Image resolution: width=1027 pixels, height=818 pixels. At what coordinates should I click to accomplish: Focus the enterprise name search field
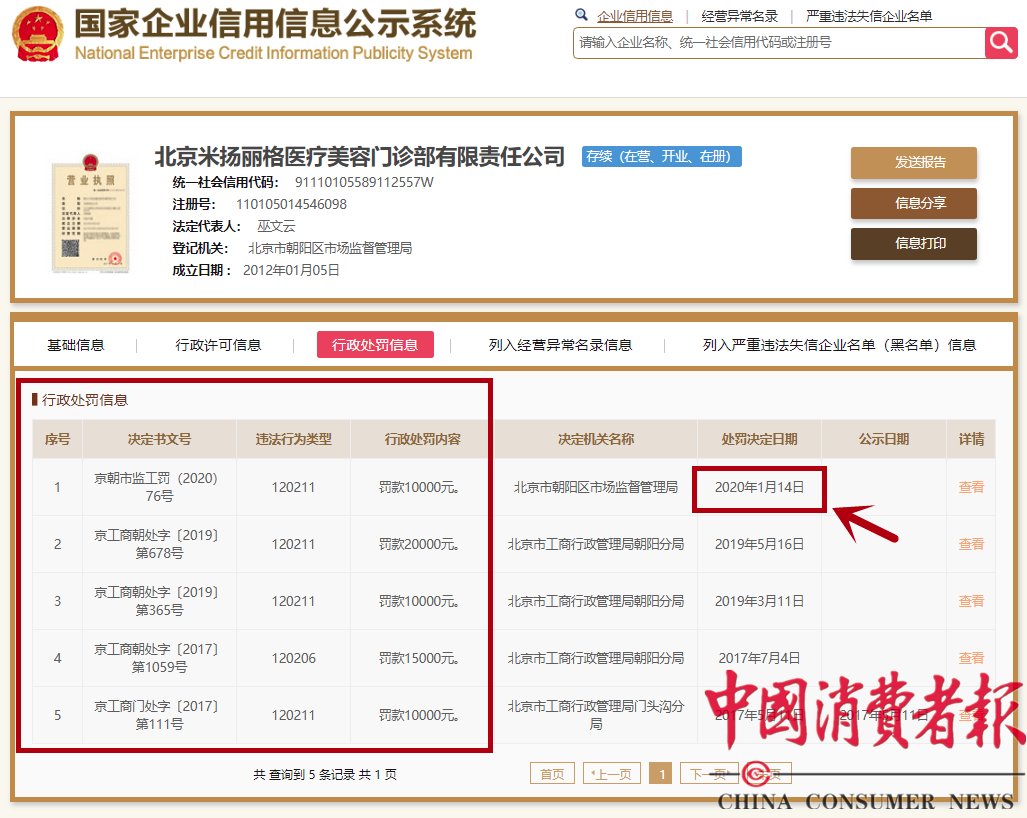(779, 43)
